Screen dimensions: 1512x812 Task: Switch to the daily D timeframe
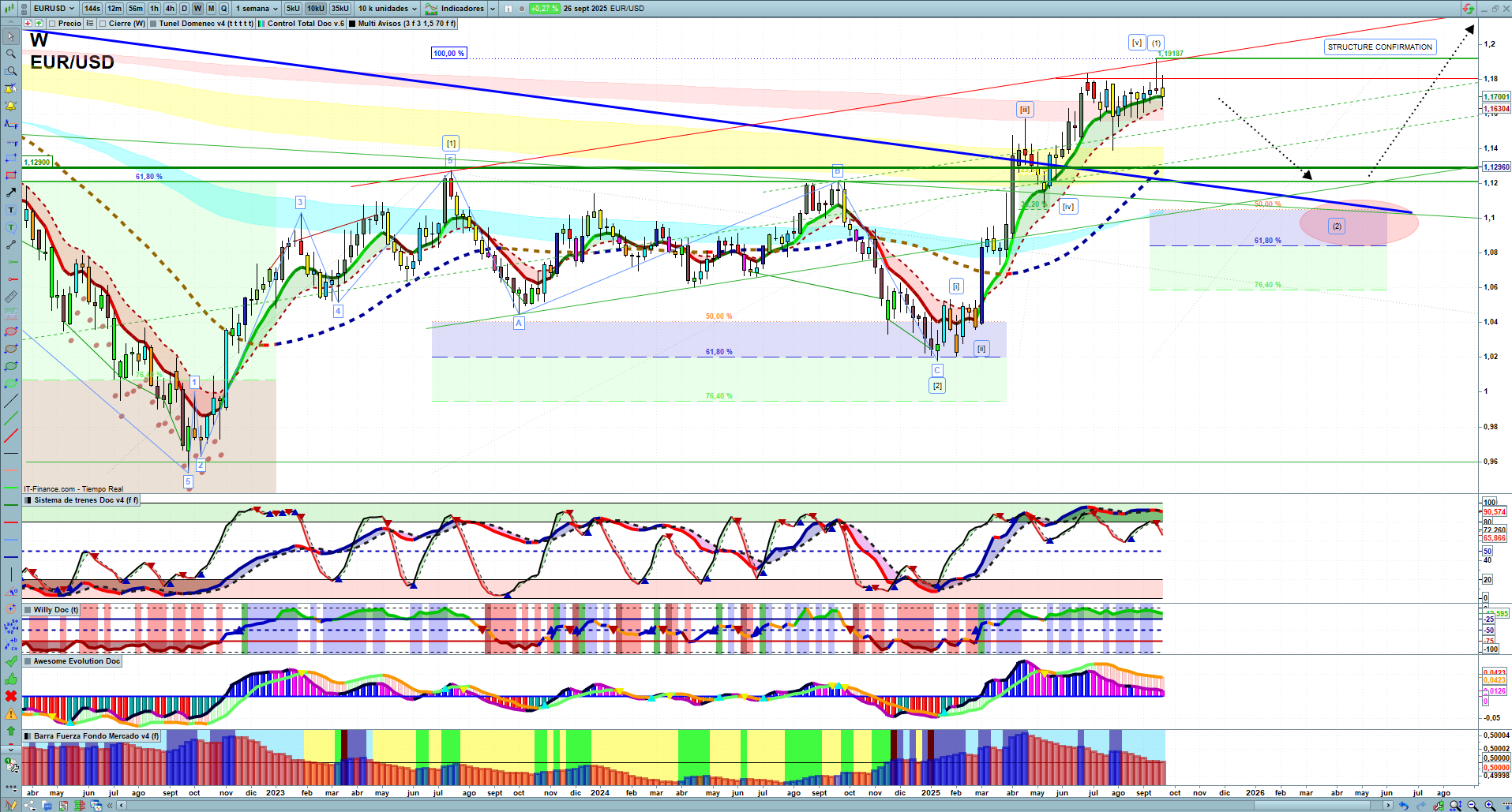click(x=184, y=9)
